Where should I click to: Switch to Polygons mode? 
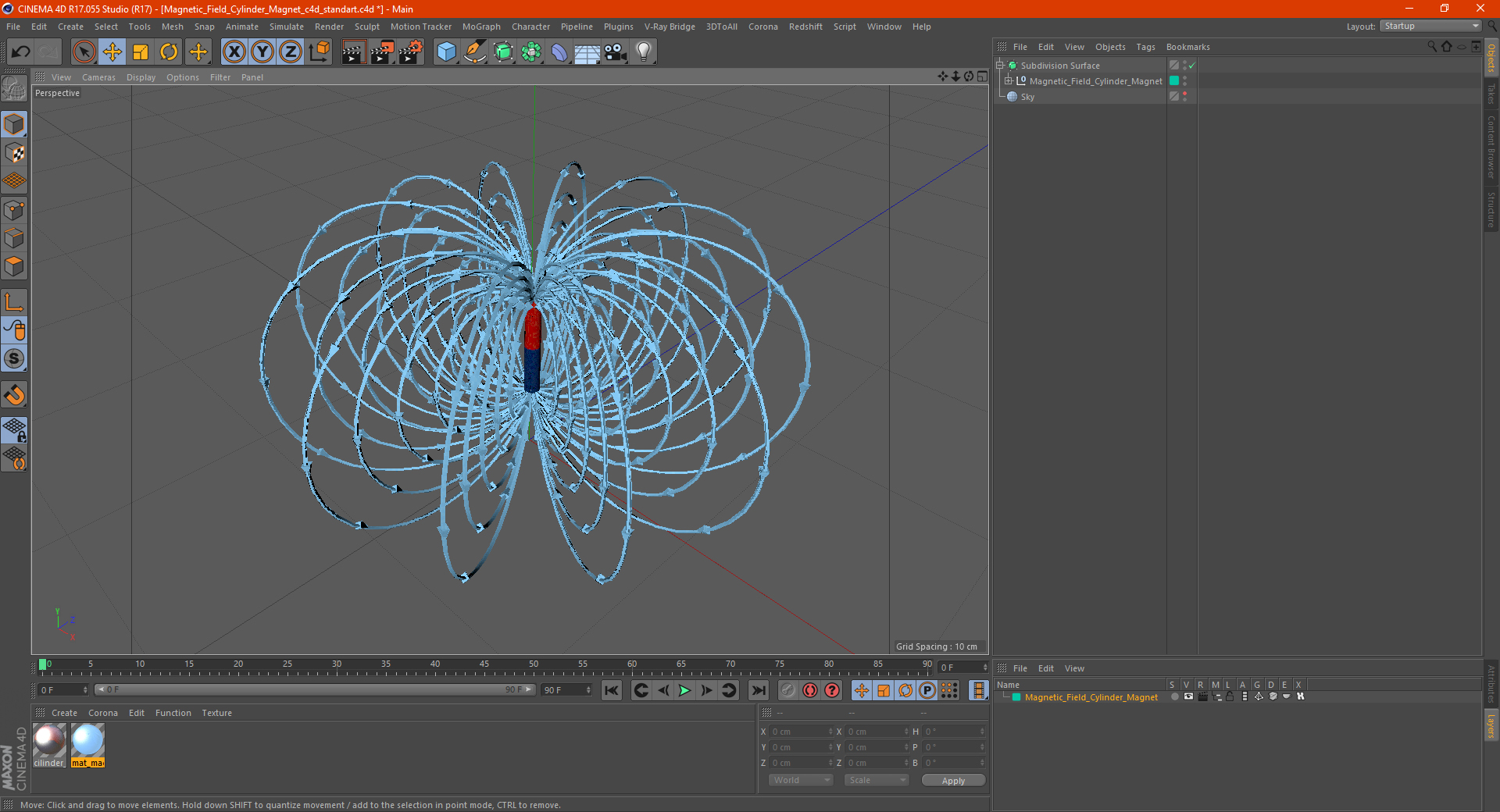[14, 266]
